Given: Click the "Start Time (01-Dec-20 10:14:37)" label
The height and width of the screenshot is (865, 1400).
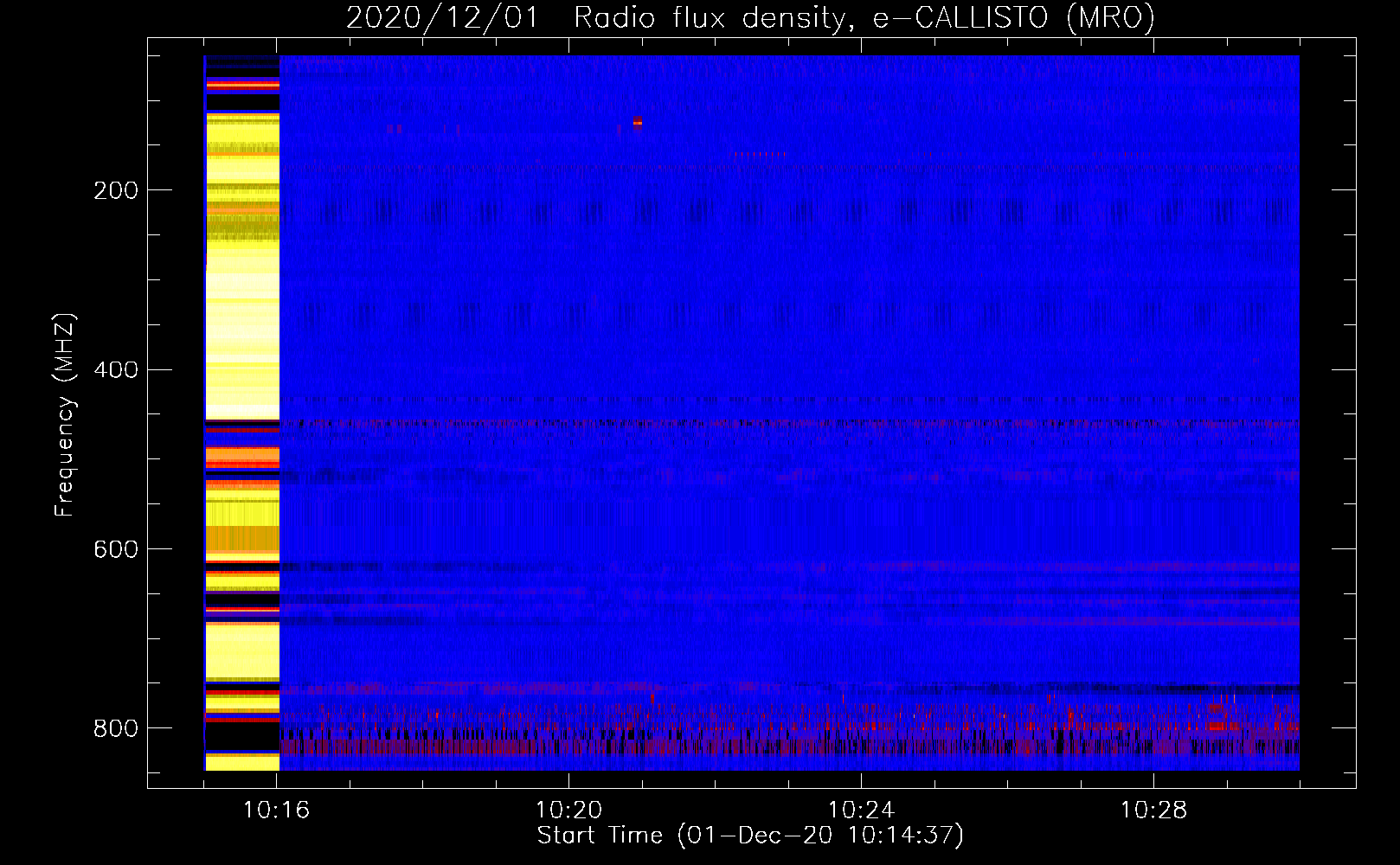Looking at the screenshot, I should [x=750, y=836].
